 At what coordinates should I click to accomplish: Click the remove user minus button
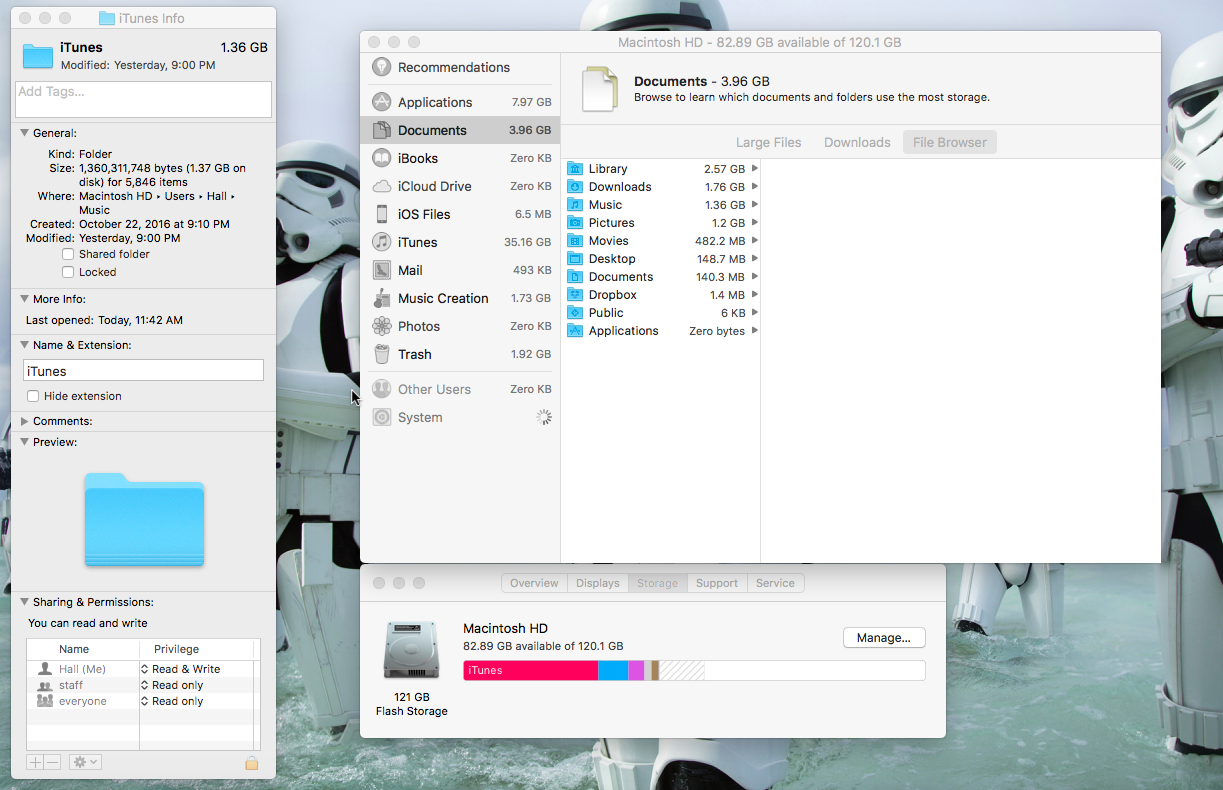coord(52,762)
